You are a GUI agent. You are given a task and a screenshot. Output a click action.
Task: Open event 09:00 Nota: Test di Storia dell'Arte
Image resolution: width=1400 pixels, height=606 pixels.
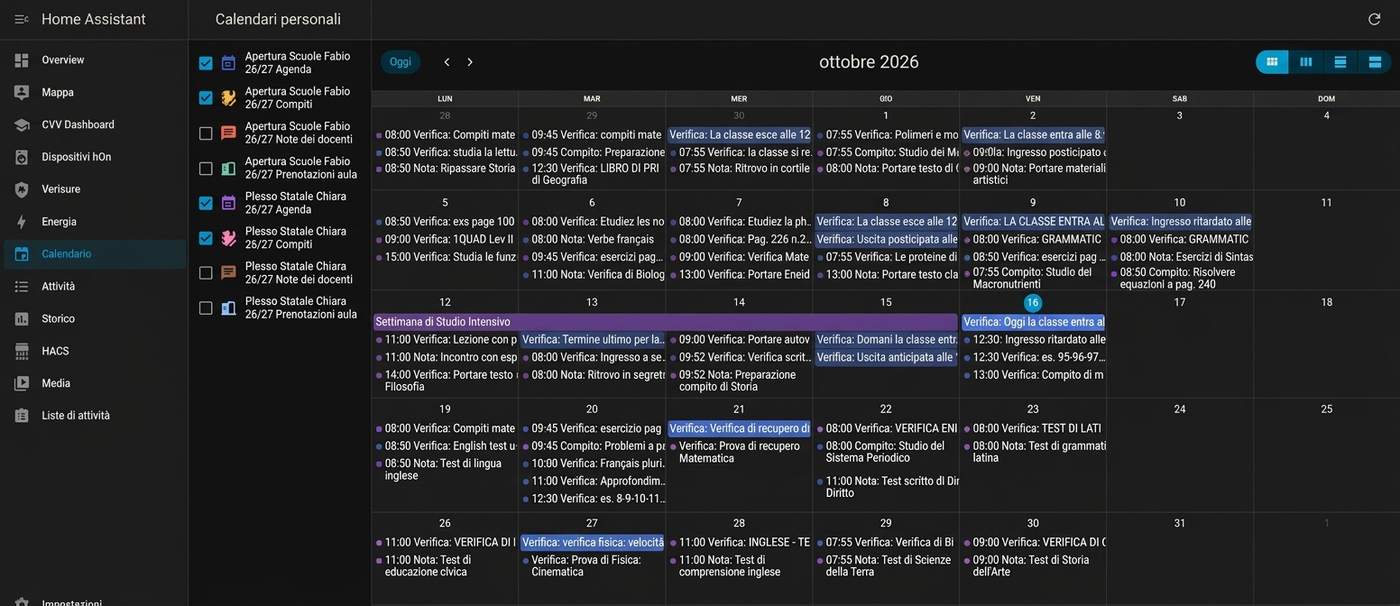point(1033,566)
